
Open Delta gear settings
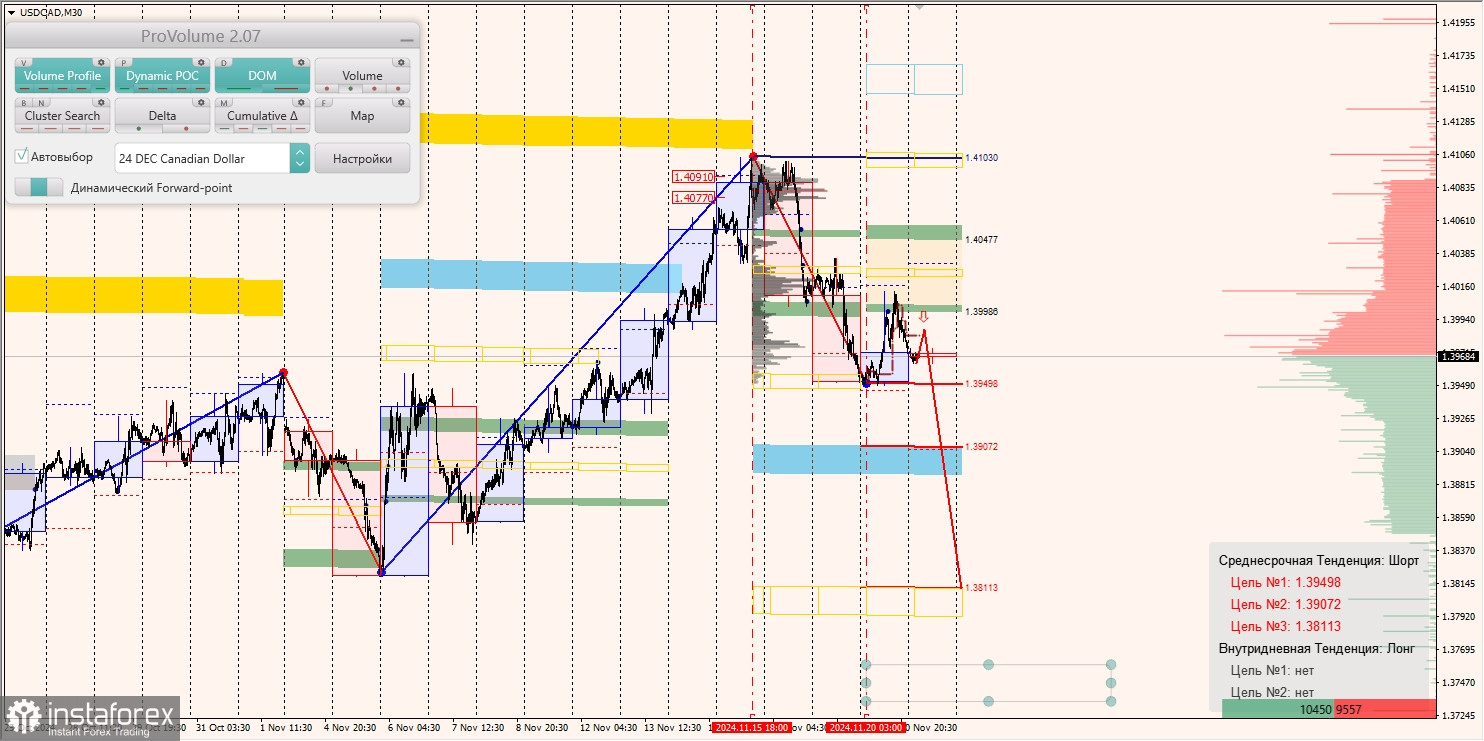(201, 102)
